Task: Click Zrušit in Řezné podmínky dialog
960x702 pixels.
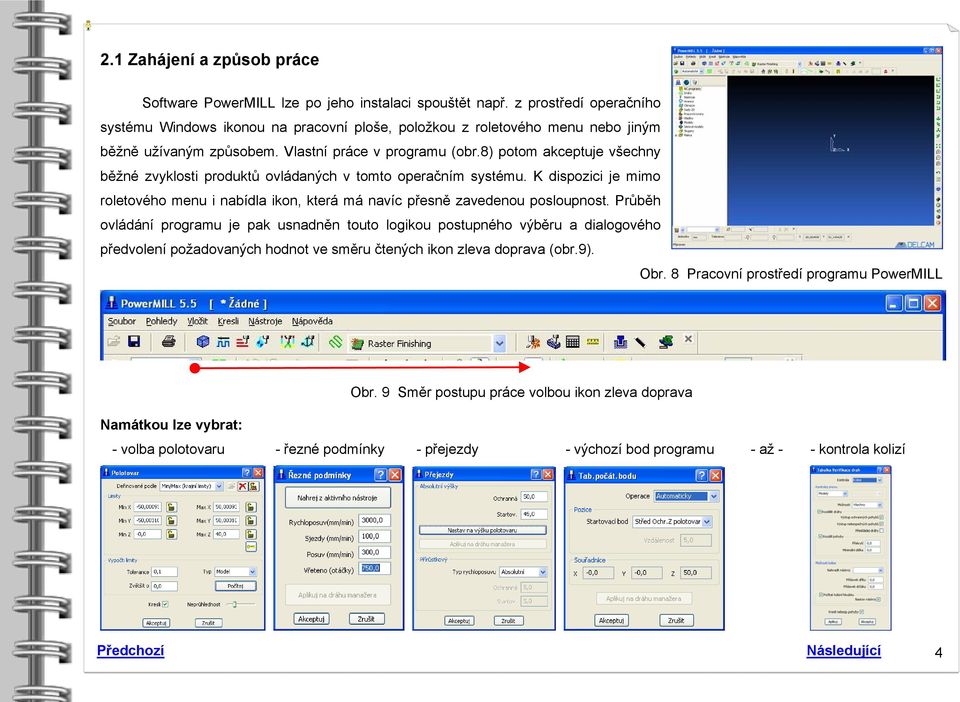Action: tap(366, 619)
